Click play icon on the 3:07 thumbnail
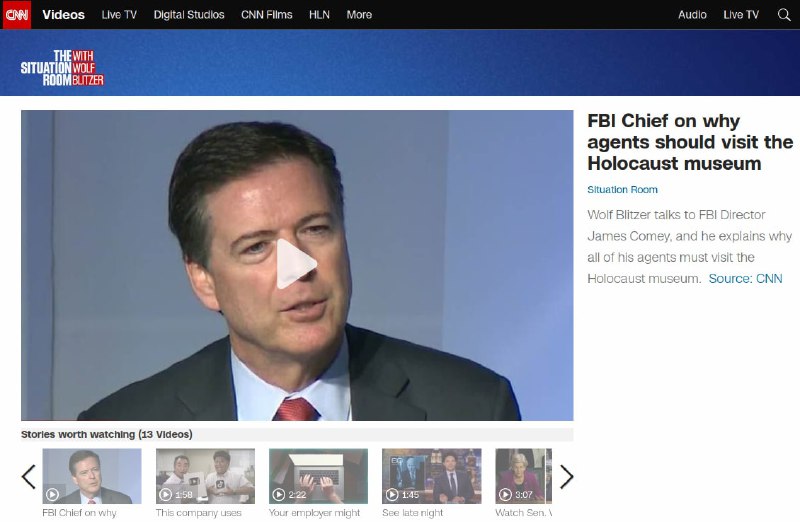 pyautogui.click(x=505, y=494)
